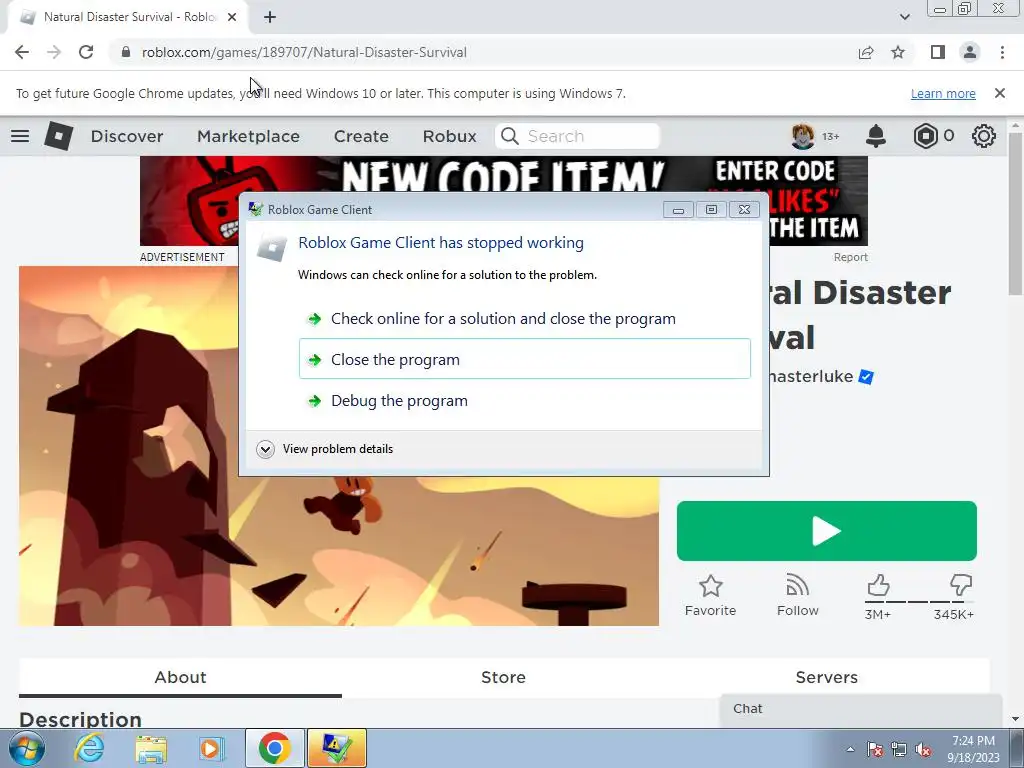Screen dimensions: 1024x768
Task: Reload the Roblox page
Action: click(86, 52)
